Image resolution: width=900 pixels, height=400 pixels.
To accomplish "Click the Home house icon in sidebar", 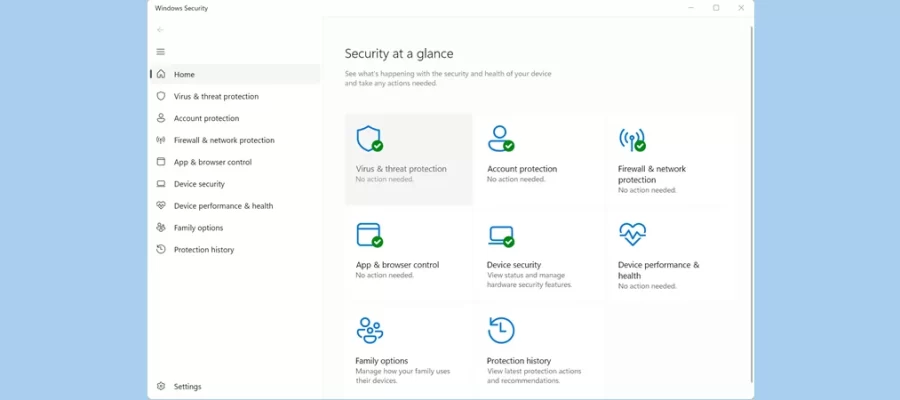I will click(161, 74).
